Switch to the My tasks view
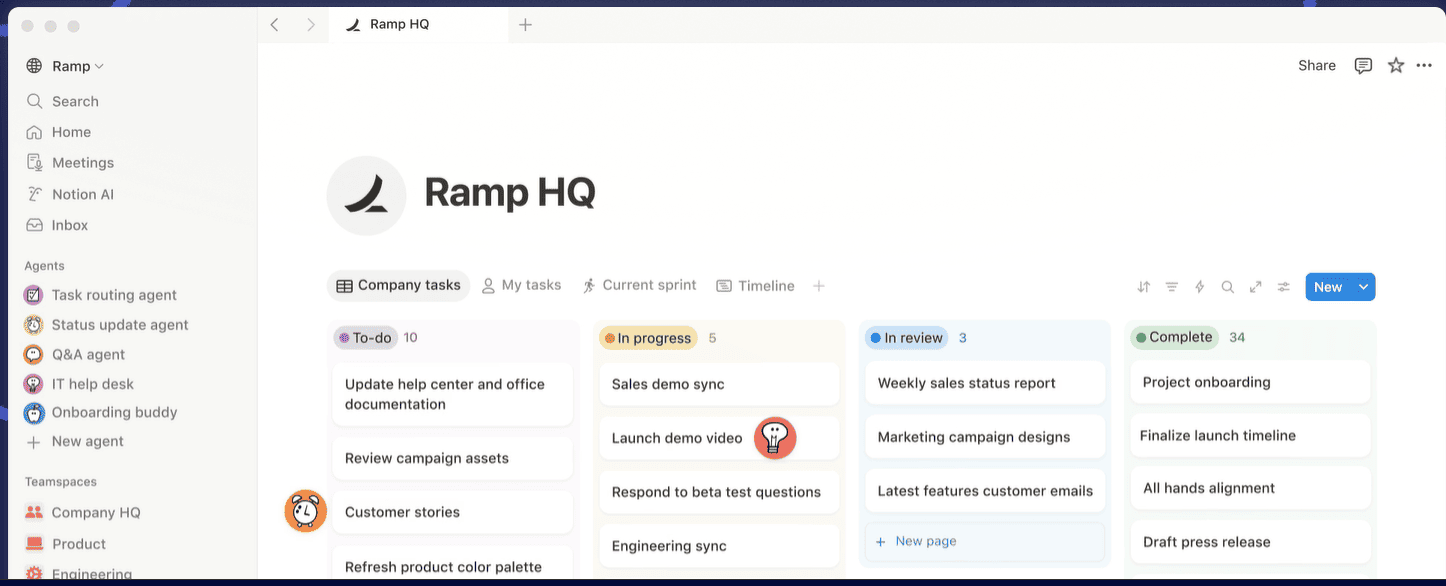The height and width of the screenshot is (586, 1446). click(x=521, y=285)
